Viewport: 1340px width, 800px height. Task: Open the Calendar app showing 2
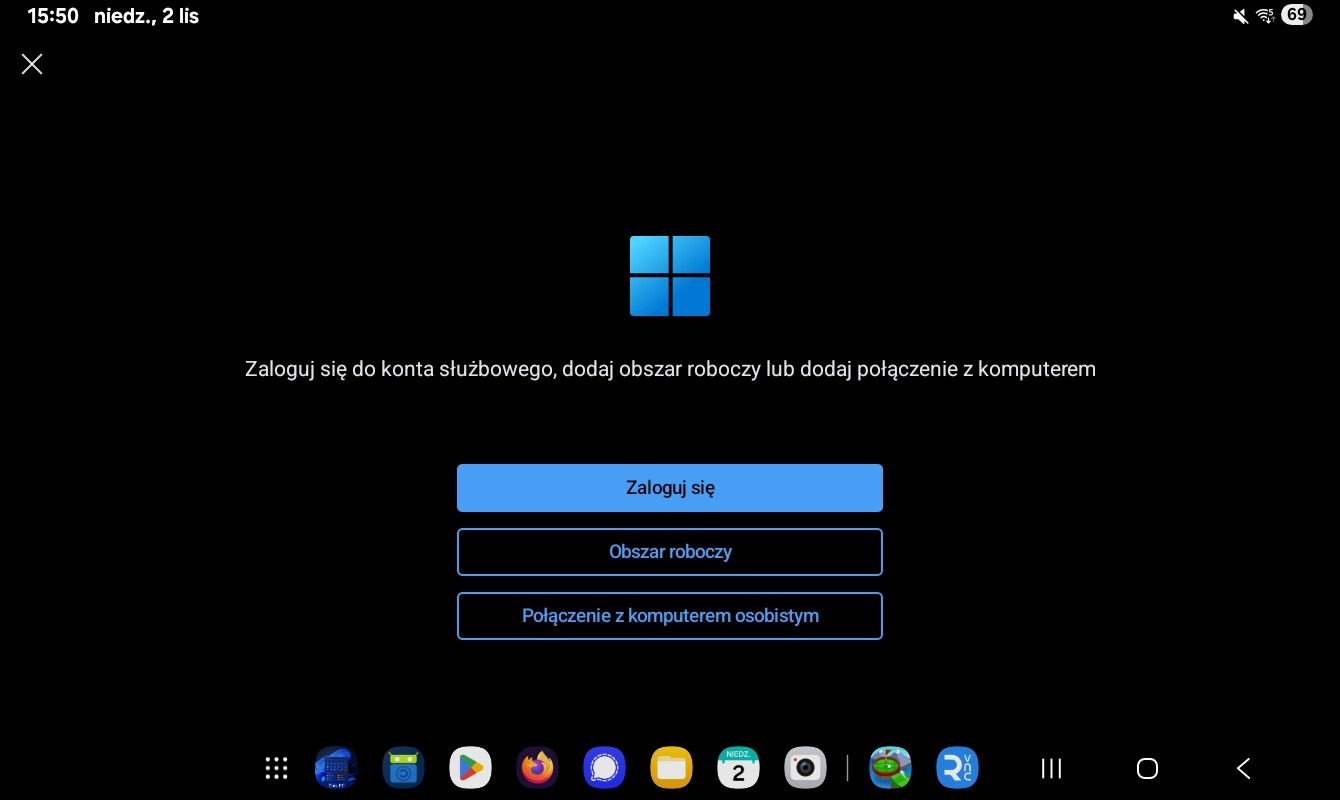[738, 768]
